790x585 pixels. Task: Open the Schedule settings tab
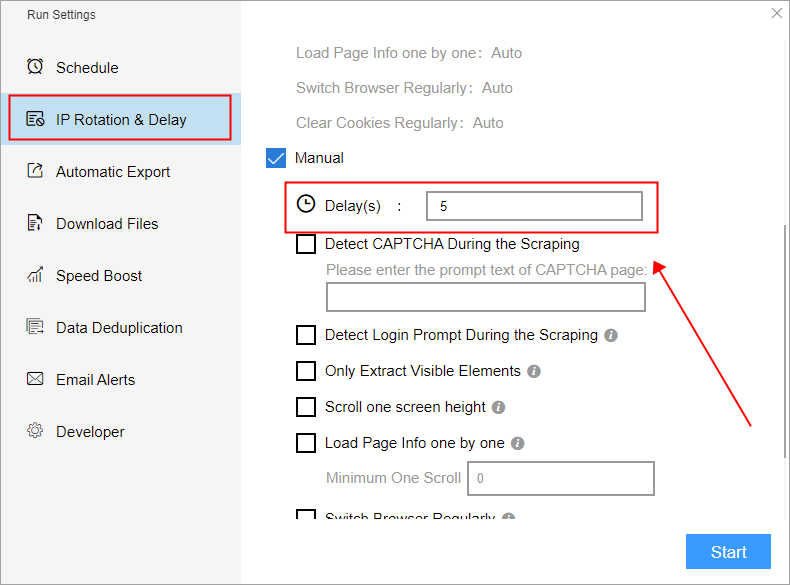pyautogui.click(x=87, y=68)
